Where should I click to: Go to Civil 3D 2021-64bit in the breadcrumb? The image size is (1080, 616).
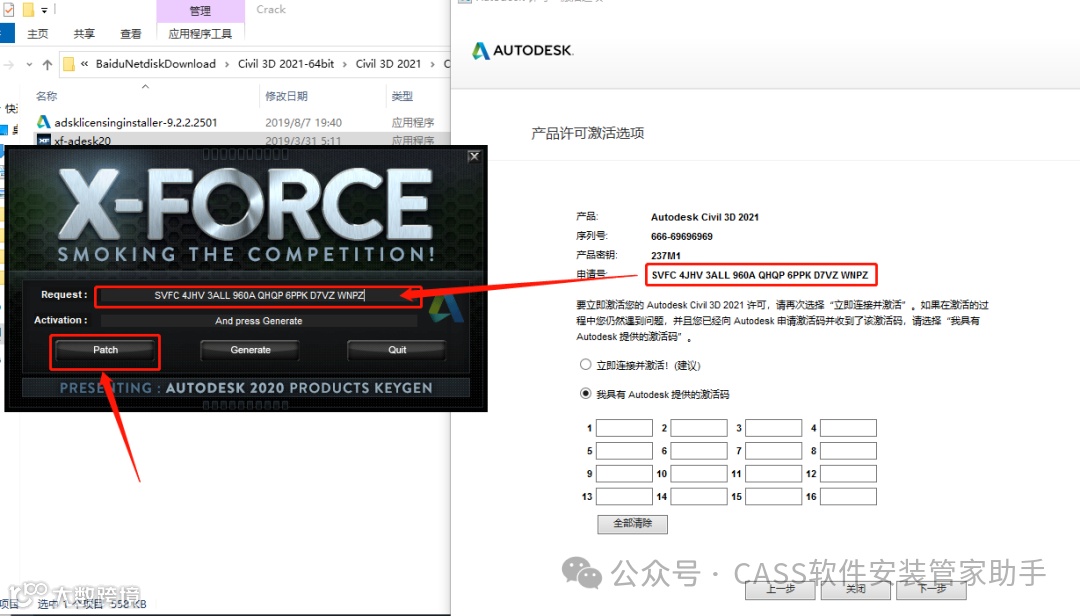(286, 64)
